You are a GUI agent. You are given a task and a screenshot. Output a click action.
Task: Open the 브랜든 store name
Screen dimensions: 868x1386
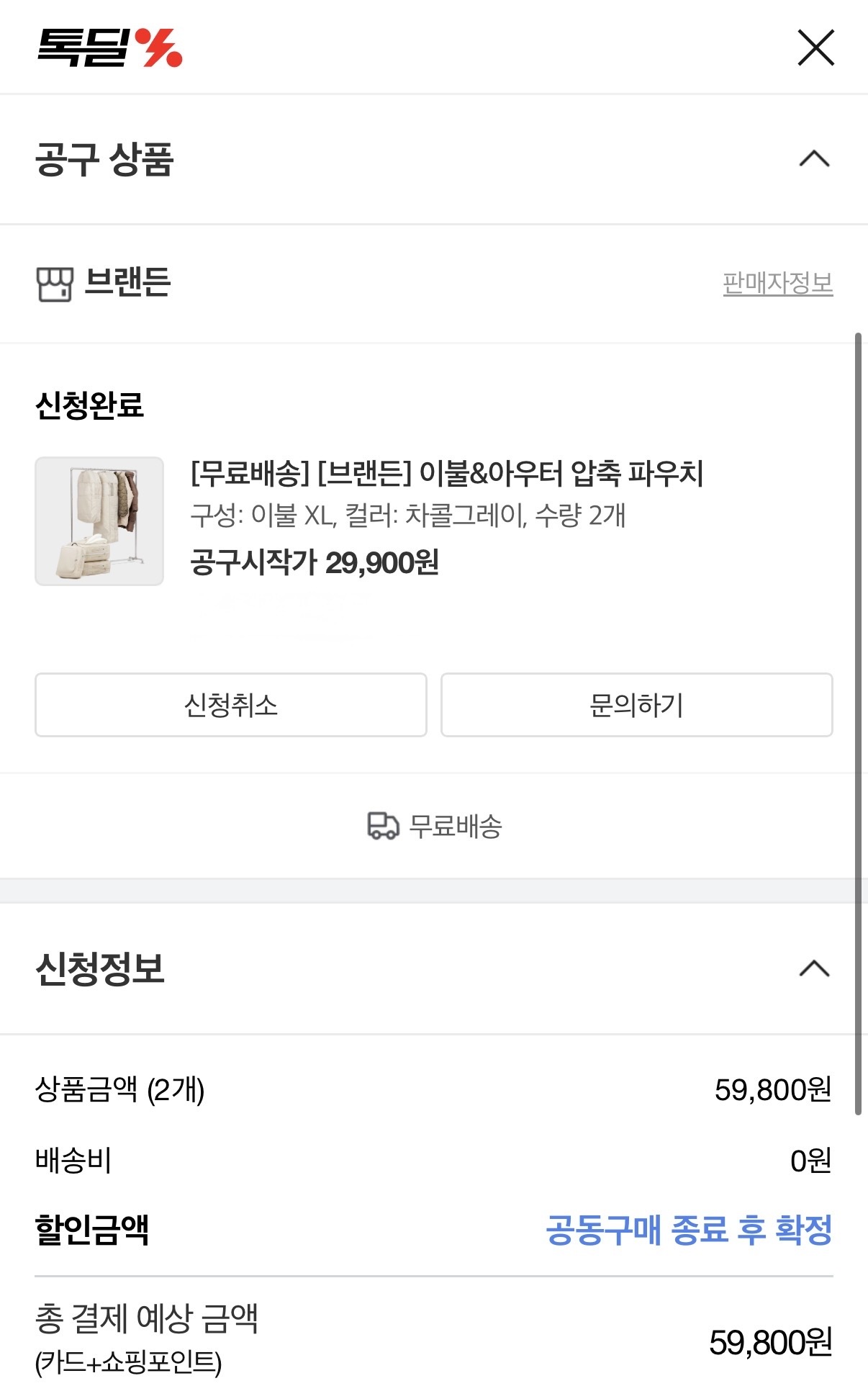pos(127,282)
